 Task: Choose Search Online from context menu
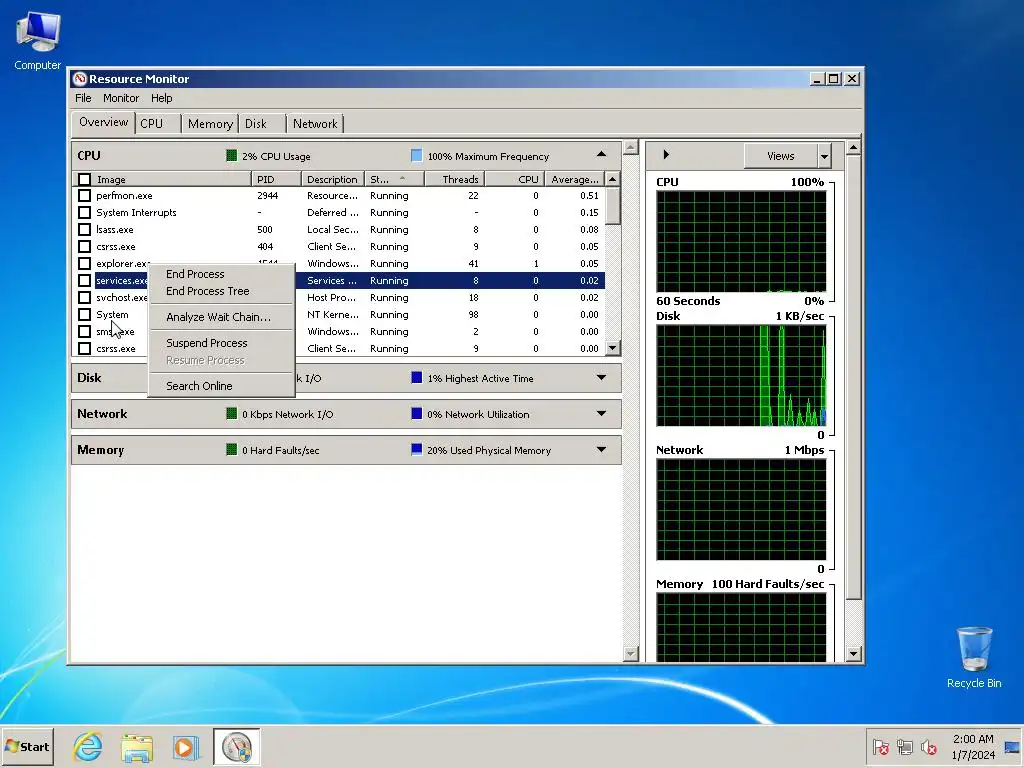click(199, 386)
